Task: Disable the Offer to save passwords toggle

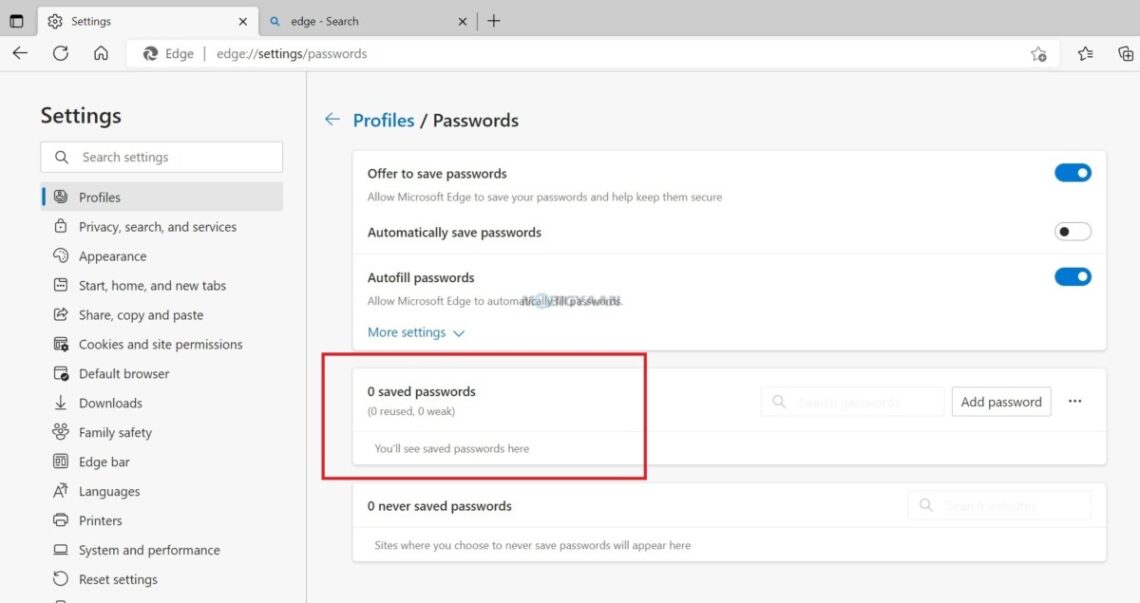Action: coord(1072,172)
